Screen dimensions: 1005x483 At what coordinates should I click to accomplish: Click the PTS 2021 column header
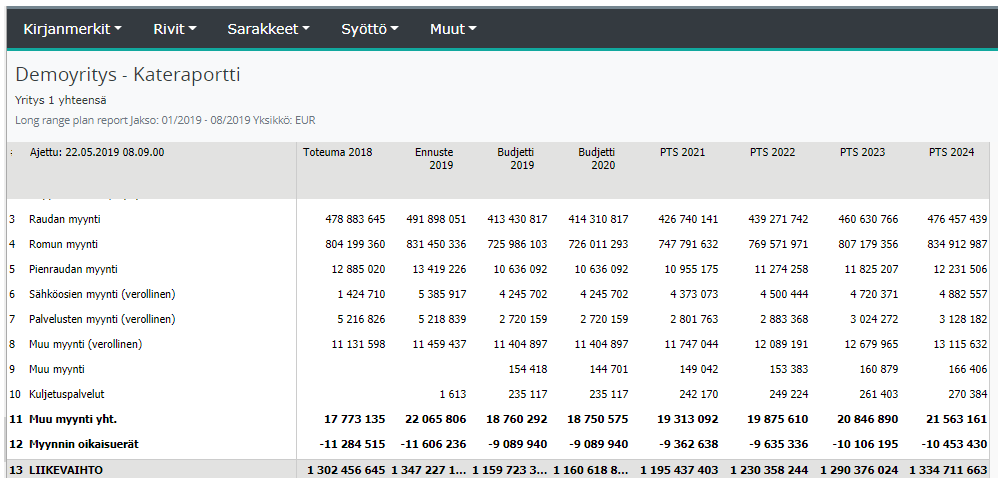pos(682,152)
